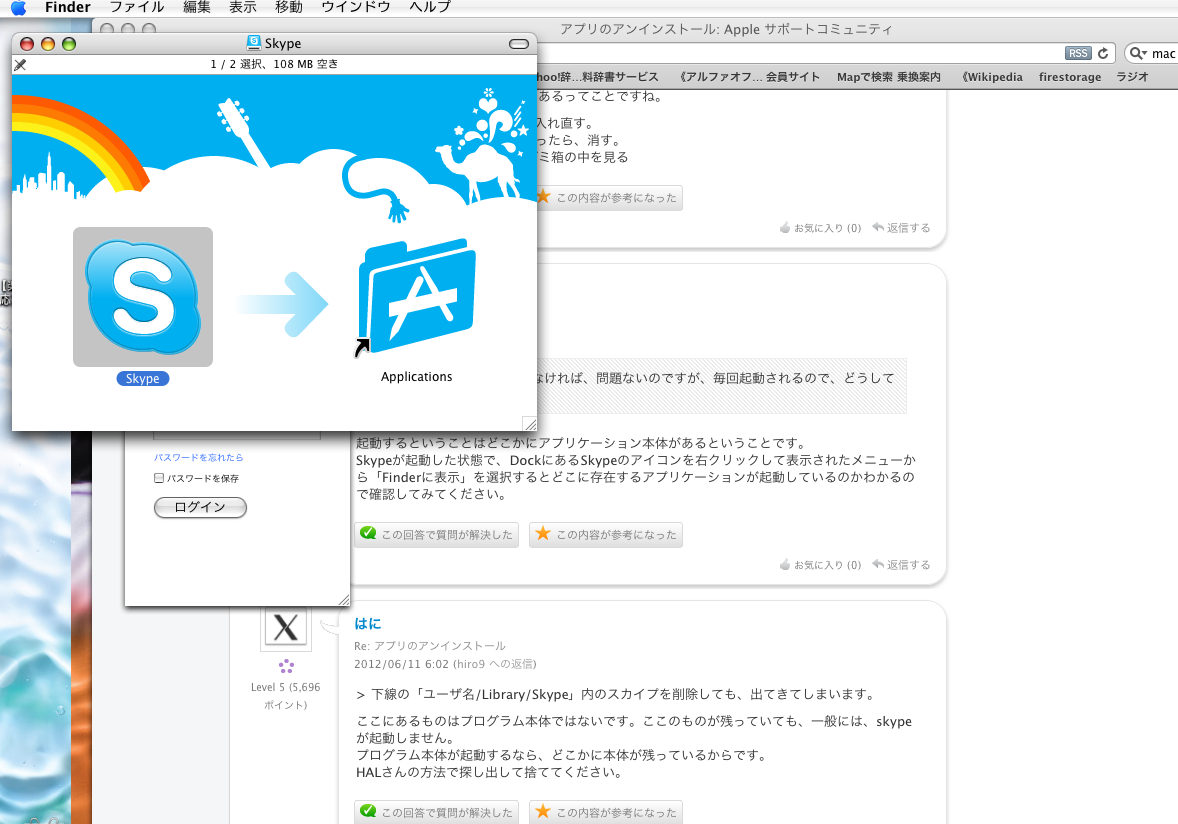Open the ヘルプ menu
Viewport: 1178px width, 824px height.
[430, 8]
